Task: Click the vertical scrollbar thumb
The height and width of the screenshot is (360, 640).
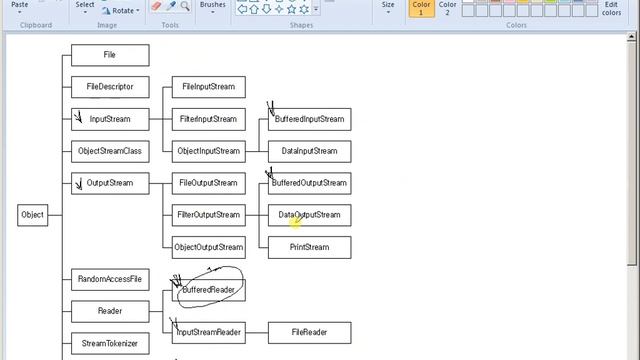Action: coord(631,153)
